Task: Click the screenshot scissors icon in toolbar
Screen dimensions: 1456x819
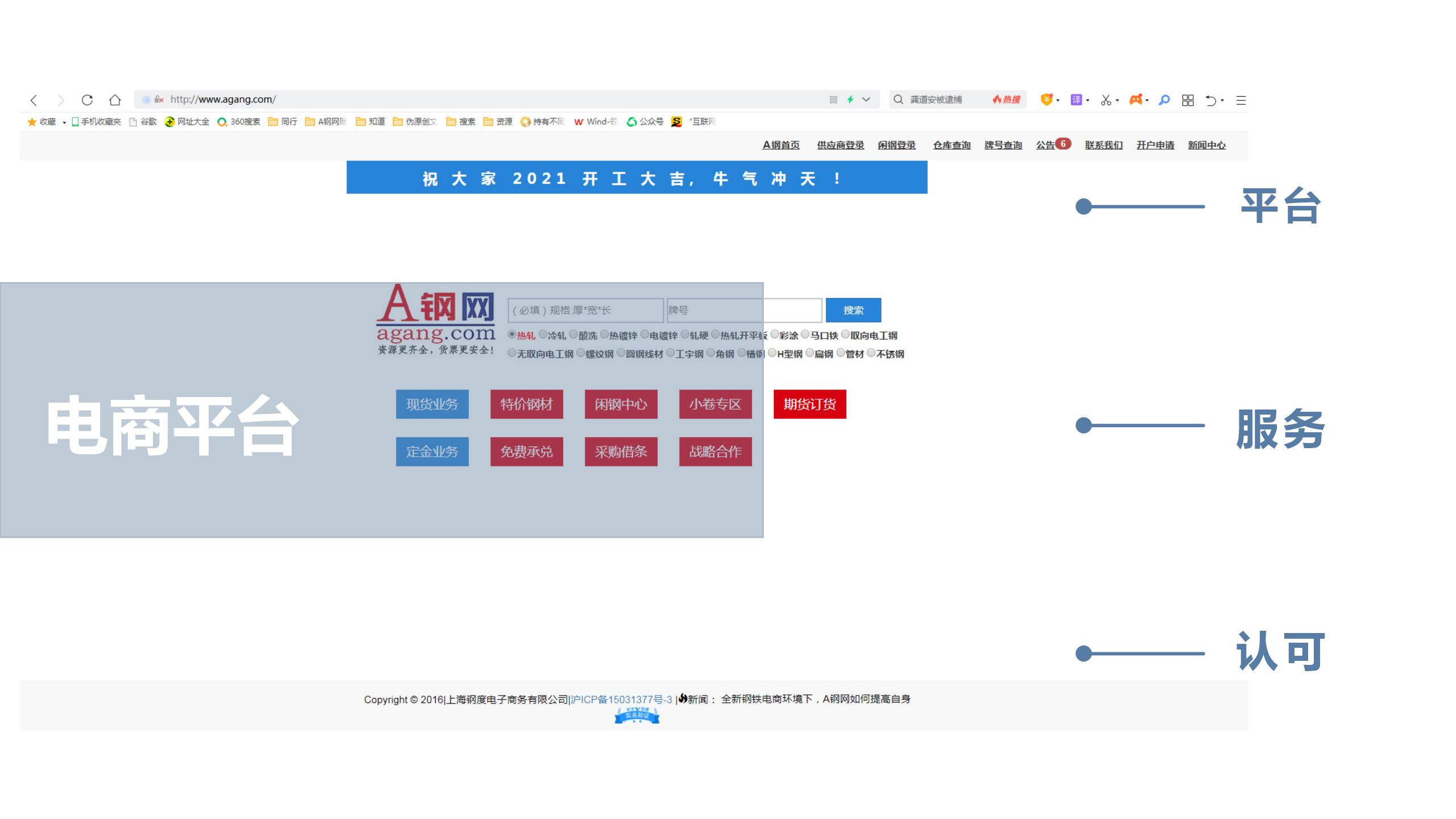Action: [x=1106, y=100]
